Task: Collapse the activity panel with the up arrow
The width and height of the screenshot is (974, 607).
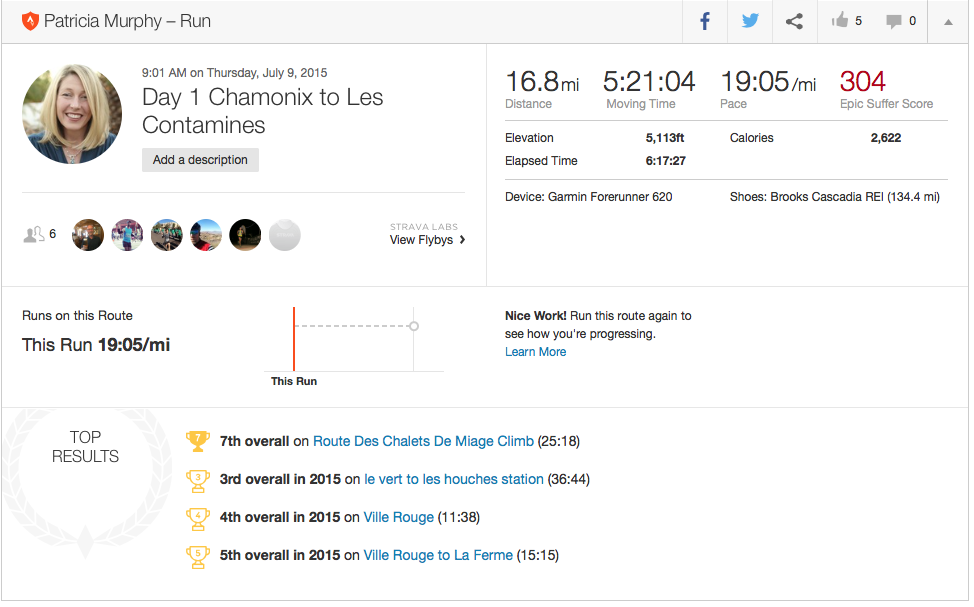Action: 948,21
